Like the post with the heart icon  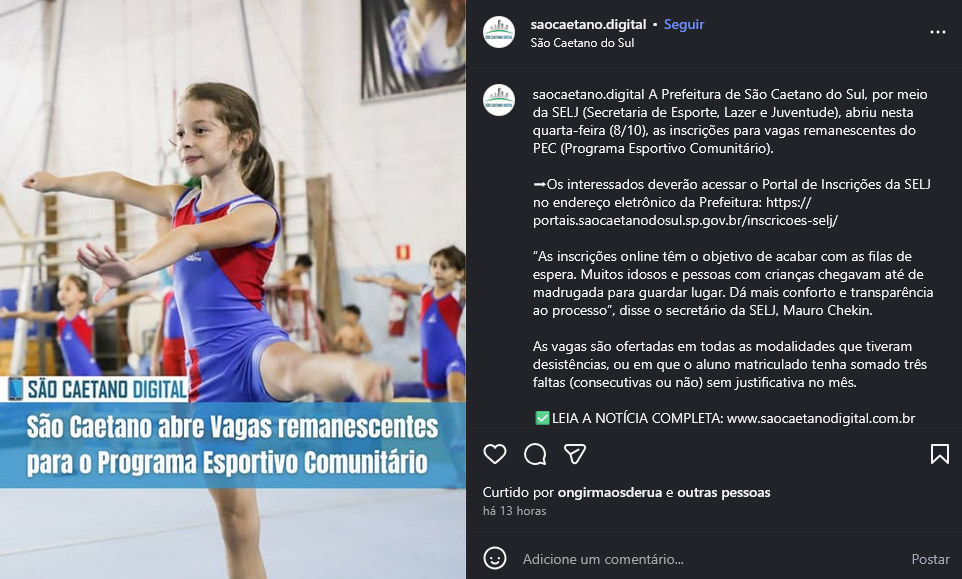494,454
